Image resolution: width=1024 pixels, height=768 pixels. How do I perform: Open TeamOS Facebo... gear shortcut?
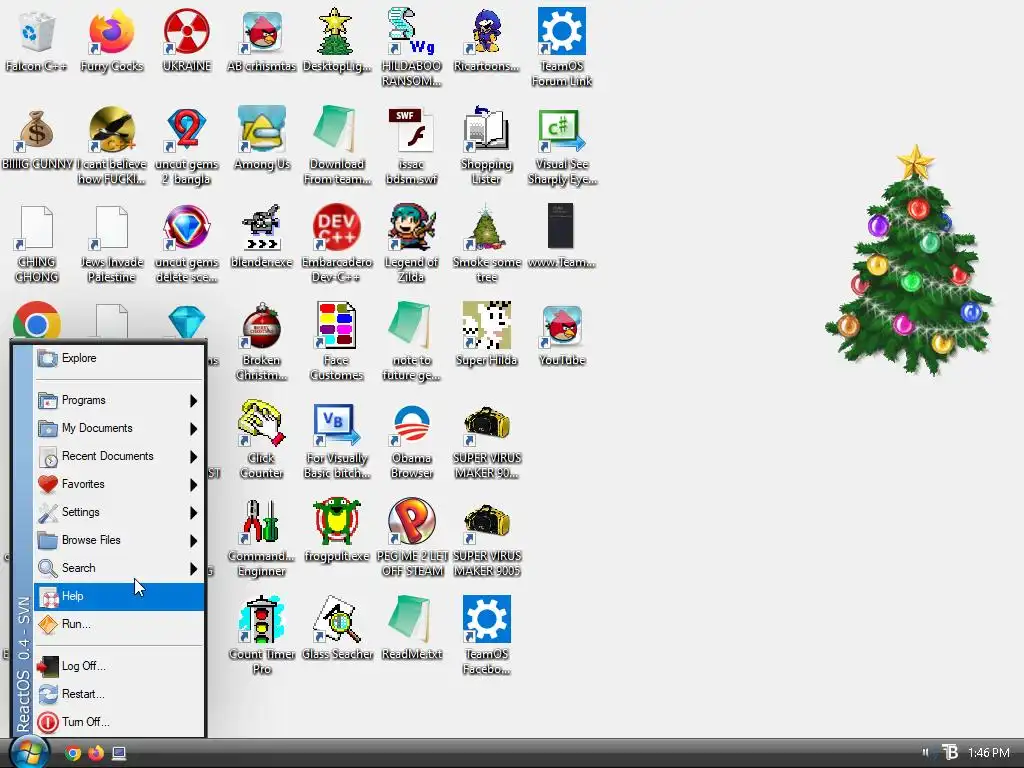click(487, 619)
